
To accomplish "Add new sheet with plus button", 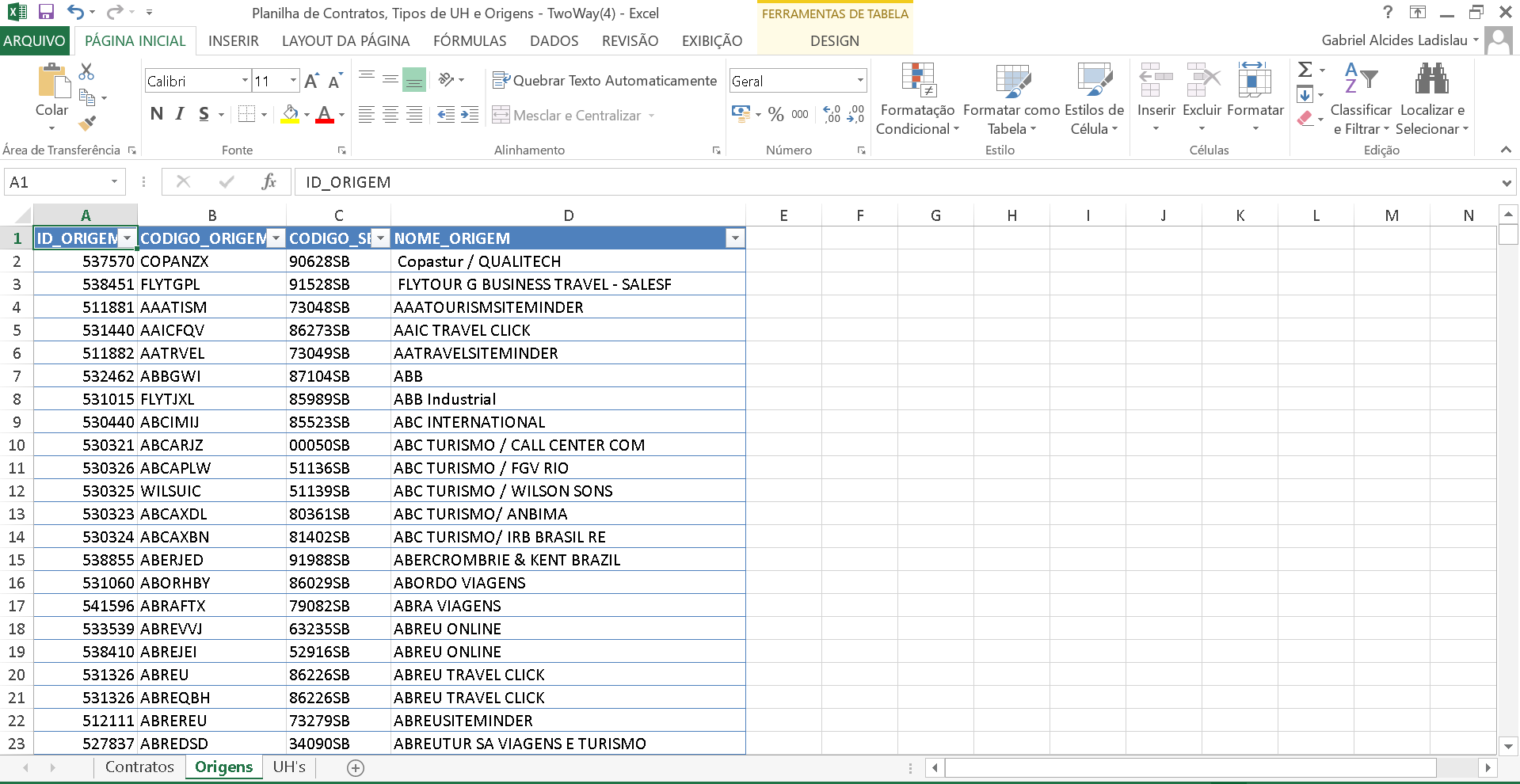I will click(x=356, y=767).
